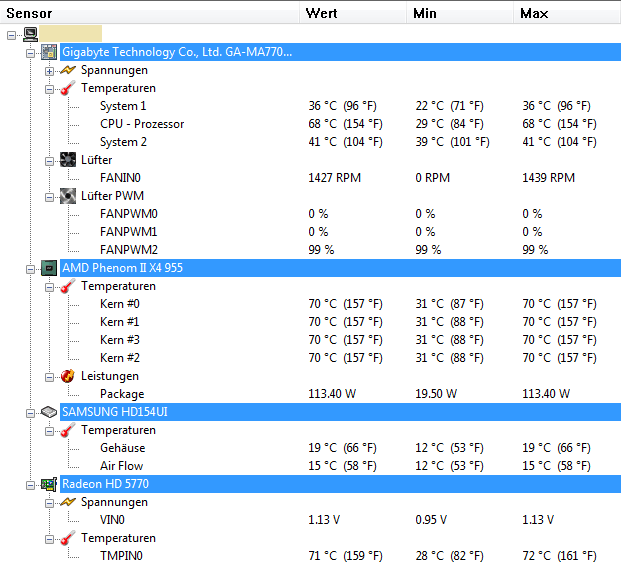Collapse the AMD Phenom II X4 955 node
This screenshot has width=621, height=577.
[30, 269]
